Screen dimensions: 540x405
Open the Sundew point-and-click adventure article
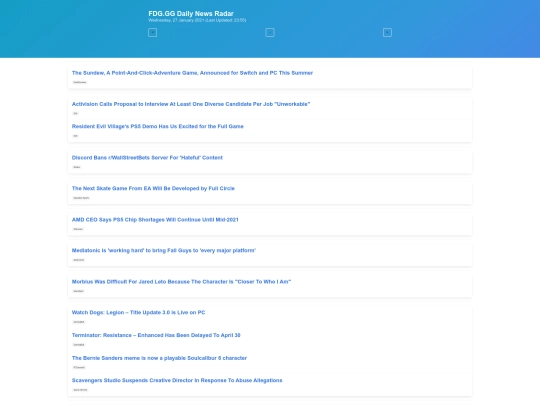(192, 73)
